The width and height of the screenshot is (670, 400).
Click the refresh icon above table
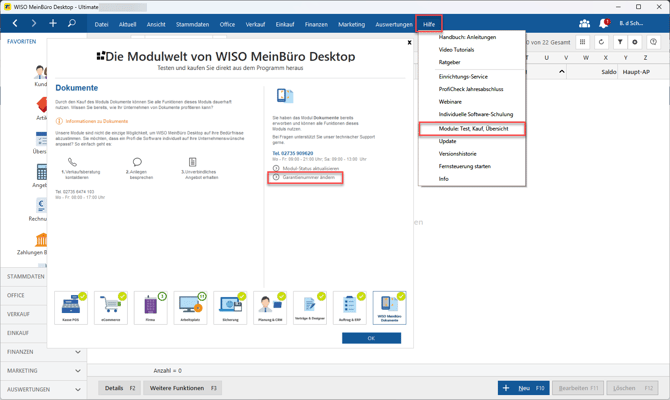tap(601, 42)
